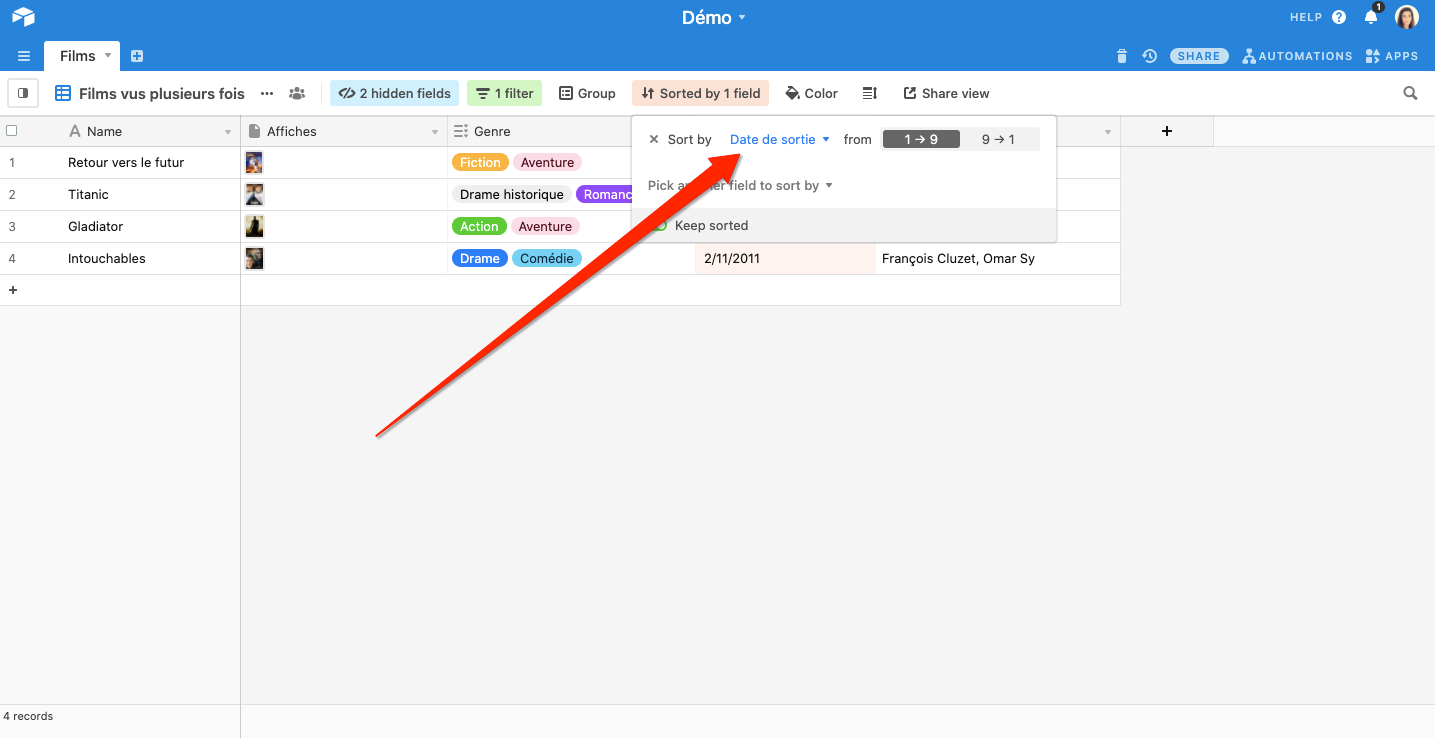This screenshot has height=739, width=1435.
Task: Select descending 9 → 1 sort order
Action: (999, 139)
